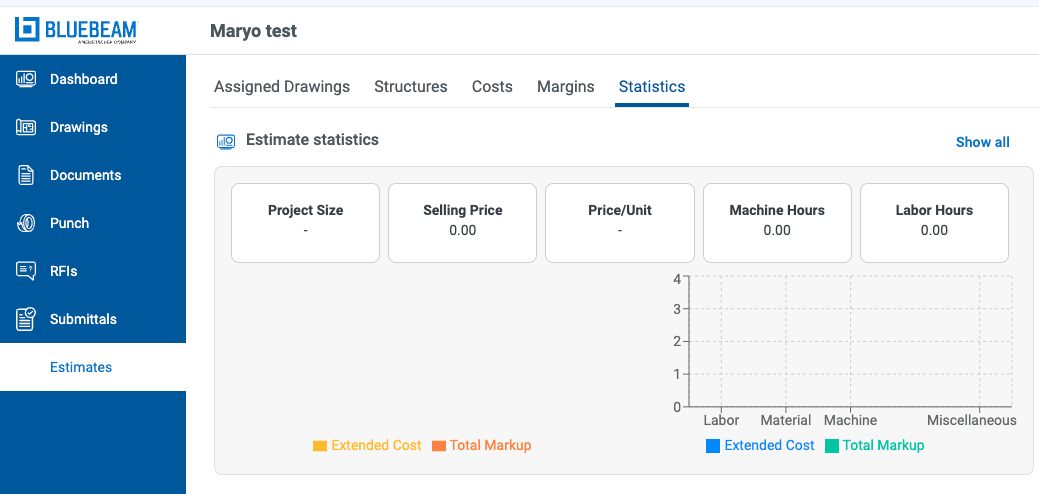Toggle blue Extended Cost legend series

pos(760,446)
